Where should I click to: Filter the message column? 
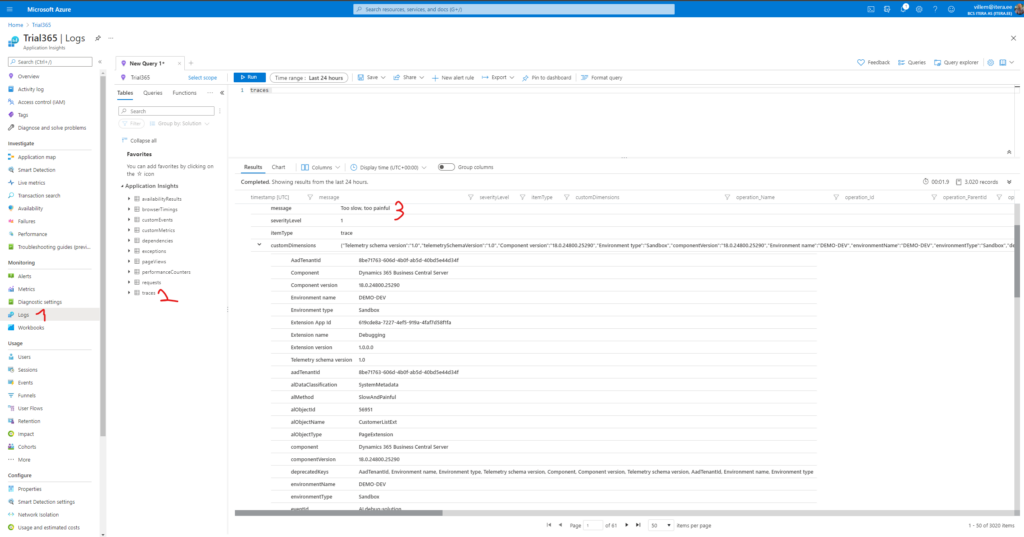tap(470, 197)
